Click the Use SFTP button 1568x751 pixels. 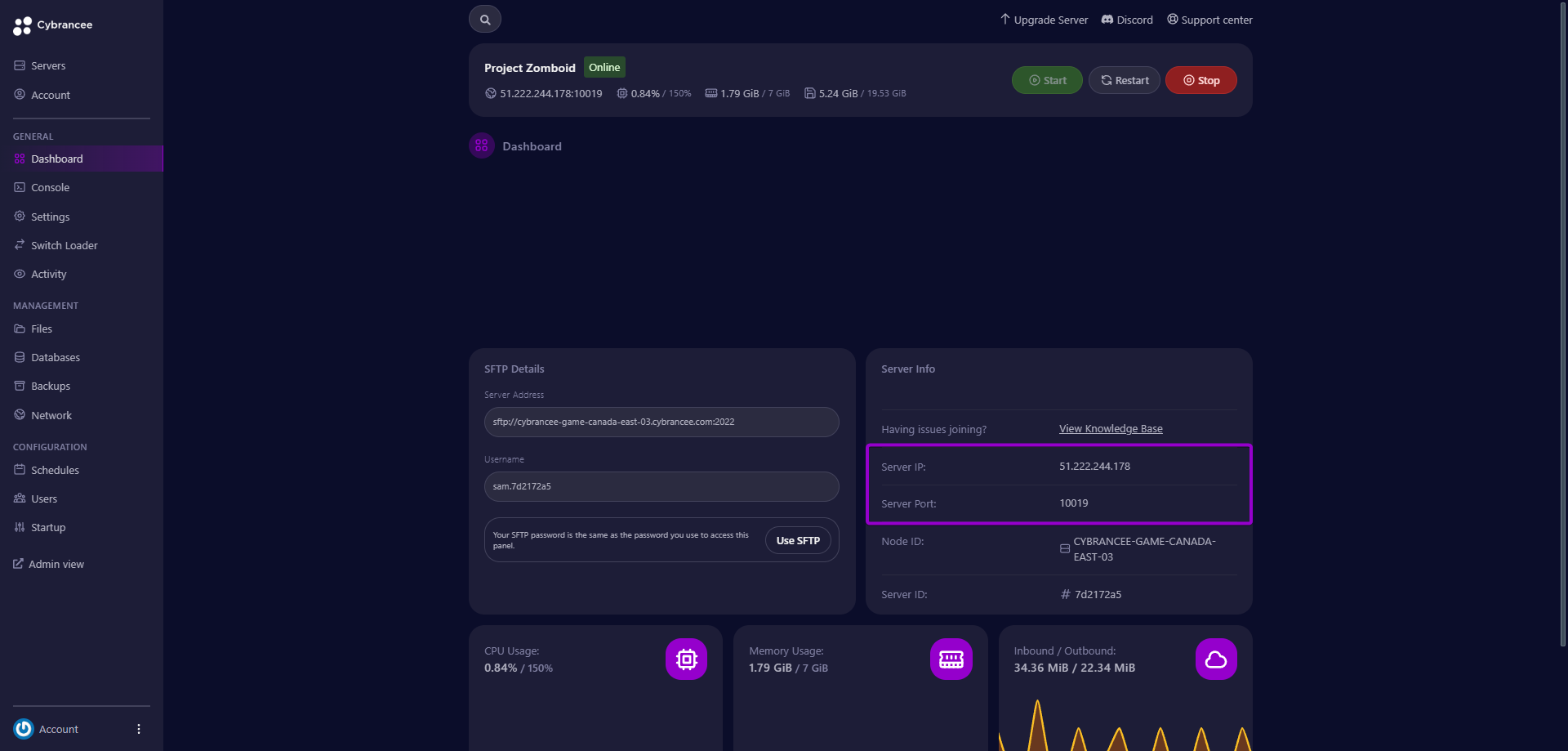[798, 539]
